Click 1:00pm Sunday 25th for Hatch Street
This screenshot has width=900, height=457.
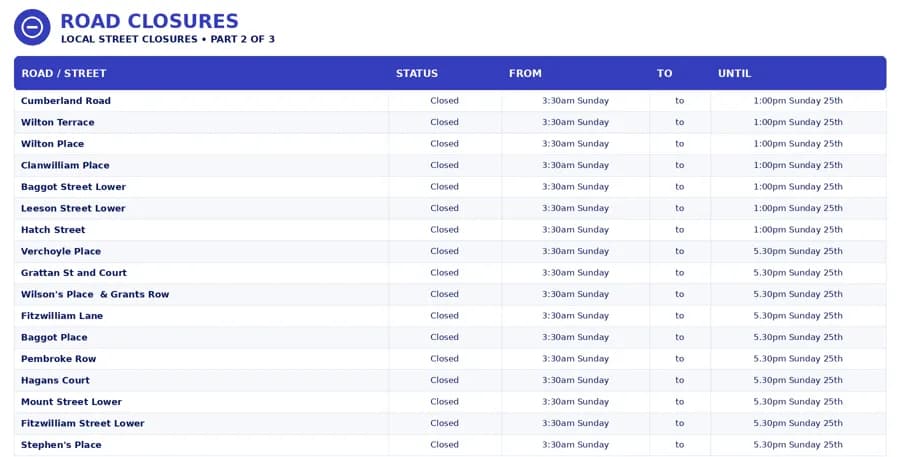click(798, 230)
